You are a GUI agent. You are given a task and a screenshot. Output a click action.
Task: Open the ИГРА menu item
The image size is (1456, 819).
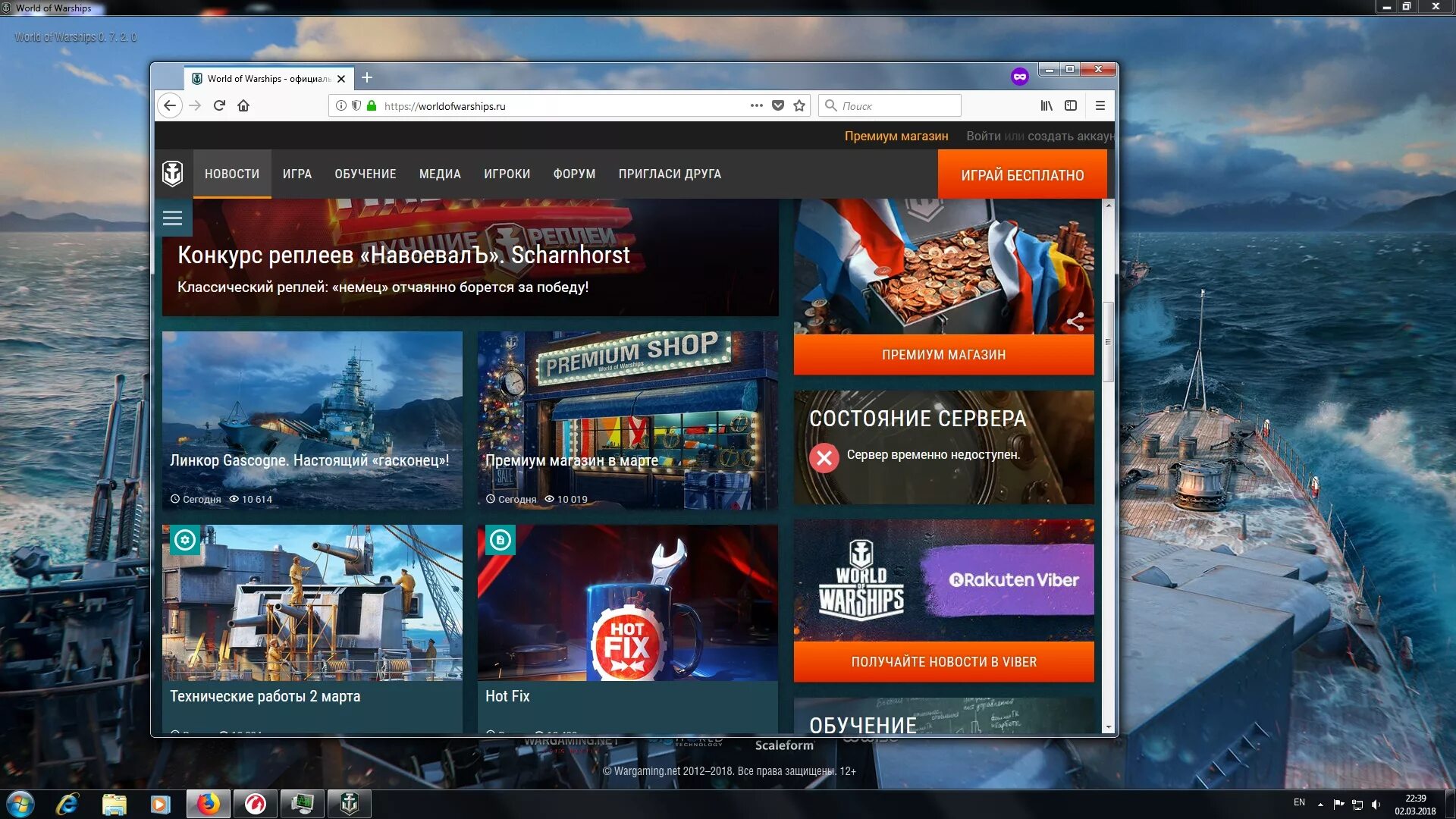(297, 174)
